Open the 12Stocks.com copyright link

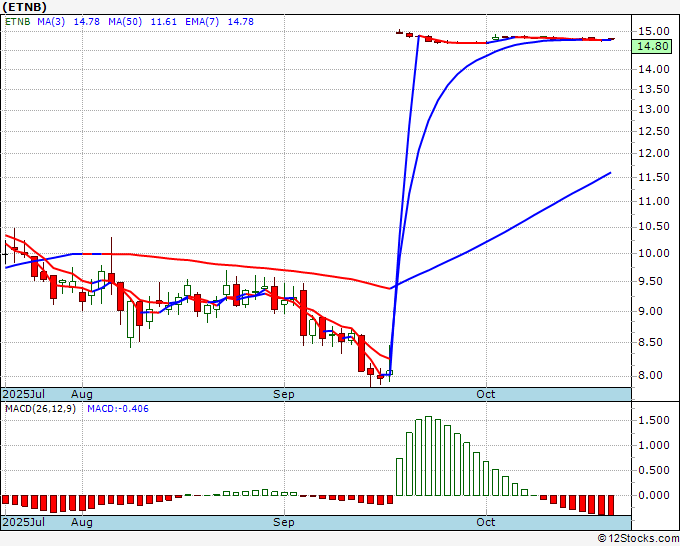(638, 539)
